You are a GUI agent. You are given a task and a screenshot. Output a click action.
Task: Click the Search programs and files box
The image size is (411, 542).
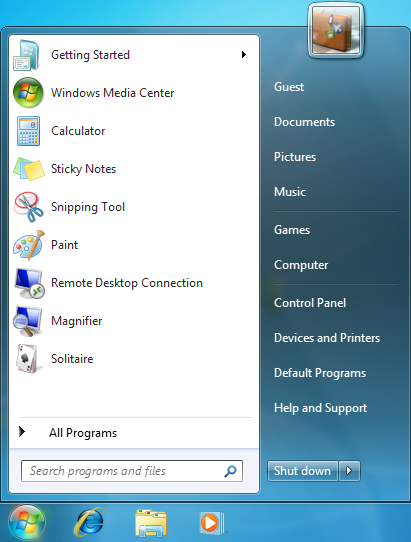coord(132,471)
